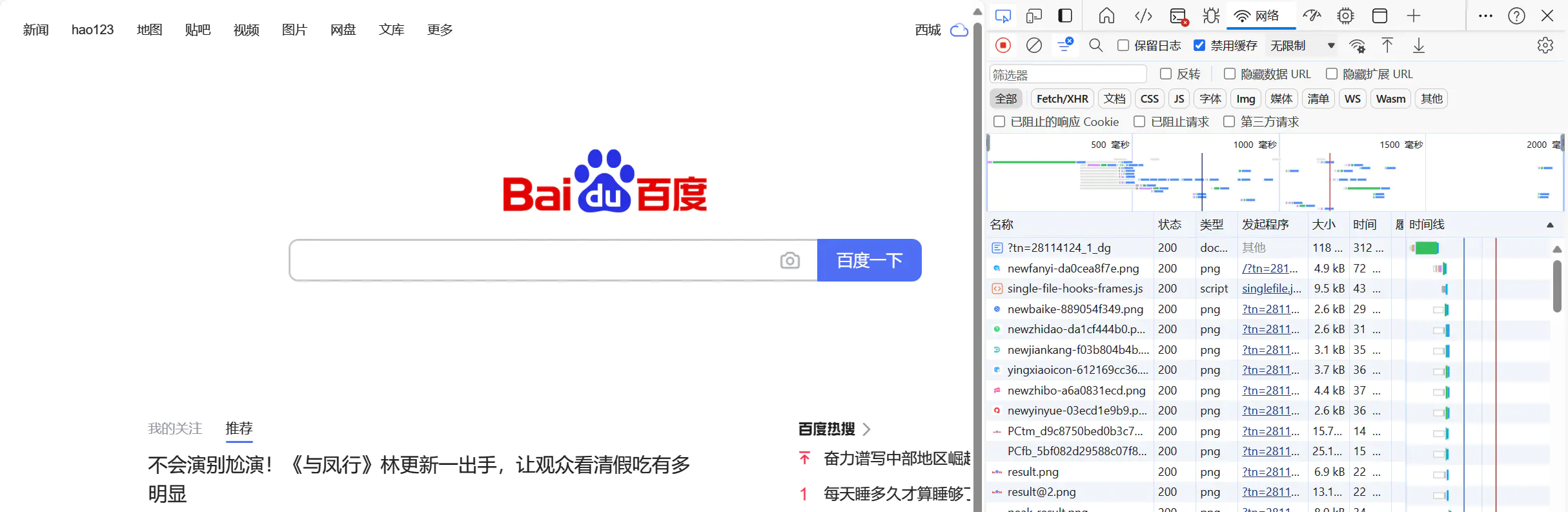Open hao123 link
Image resolution: width=1568 pixels, height=512 pixels.
point(92,30)
